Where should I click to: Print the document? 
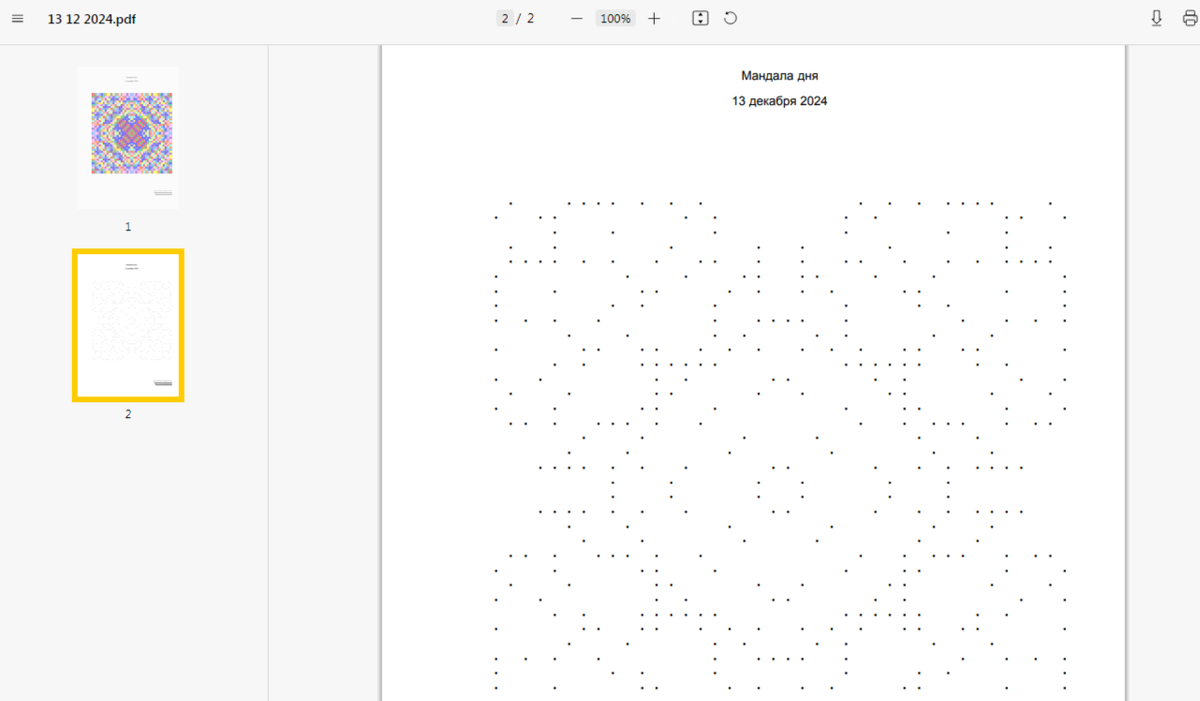[1189, 18]
